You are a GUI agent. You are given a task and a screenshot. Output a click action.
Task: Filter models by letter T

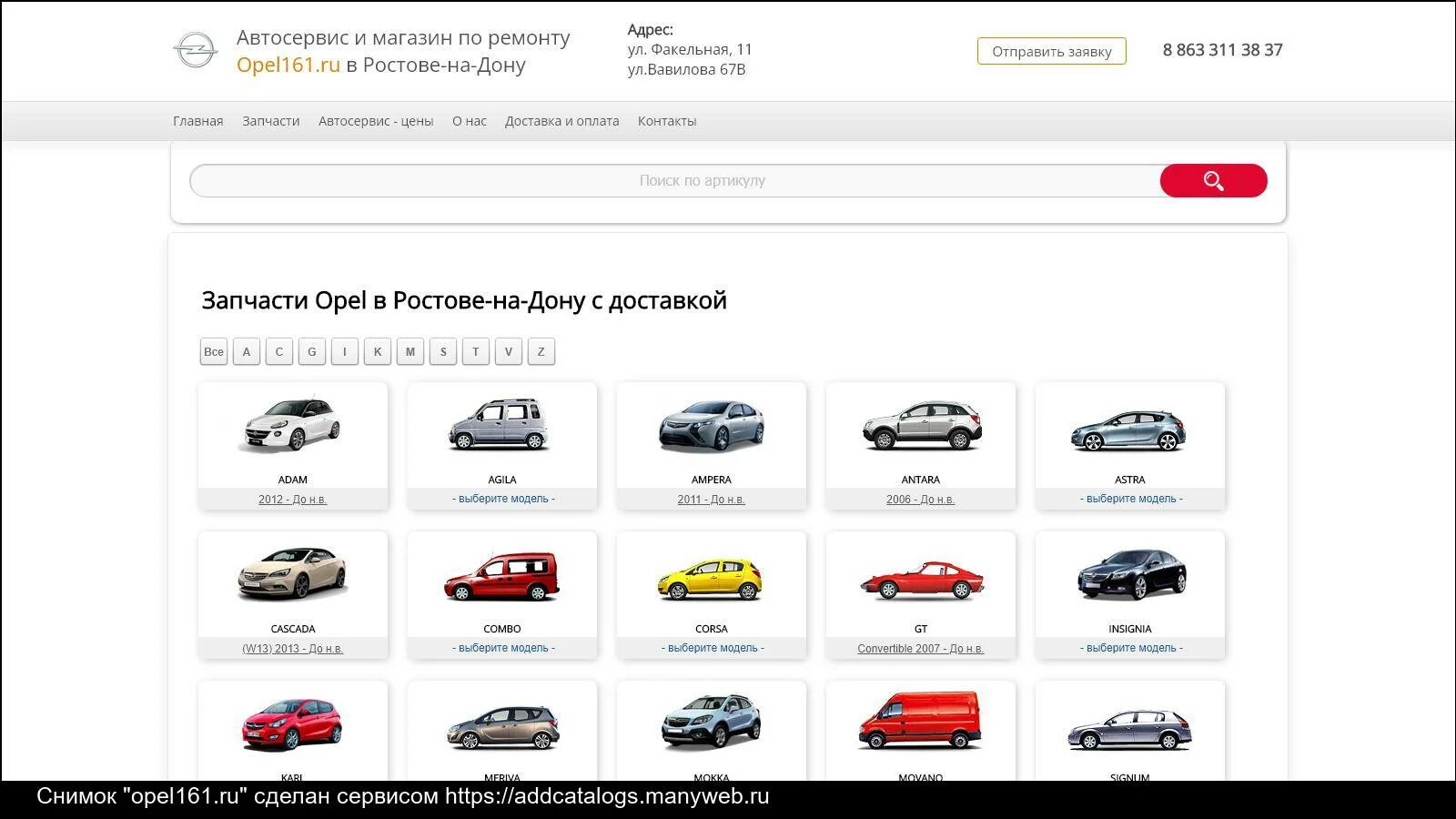pyautogui.click(x=476, y=351)
